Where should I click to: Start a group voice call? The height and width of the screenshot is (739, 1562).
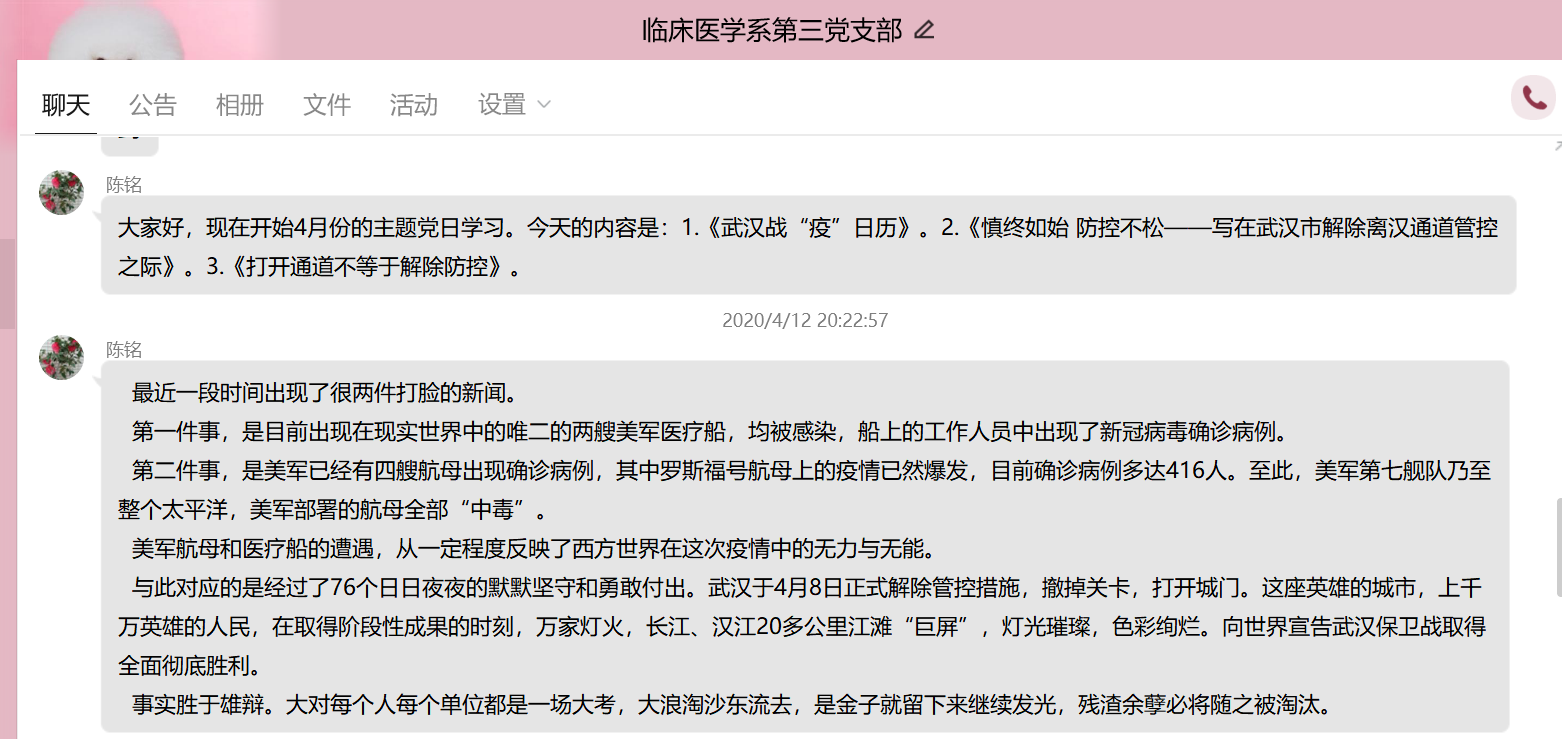pyautogui.click(x=1533, y=97)
